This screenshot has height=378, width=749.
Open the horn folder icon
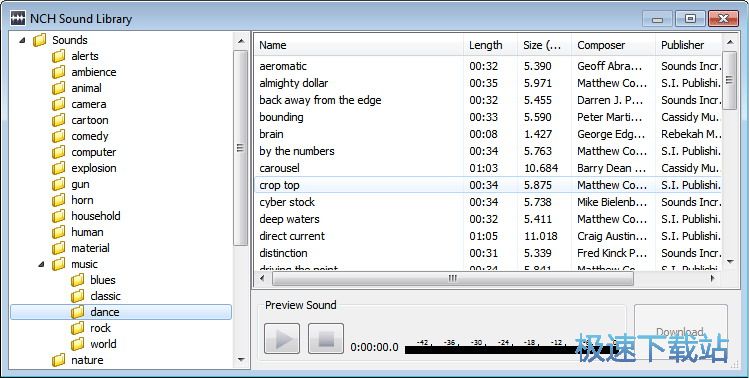[59, 200]
